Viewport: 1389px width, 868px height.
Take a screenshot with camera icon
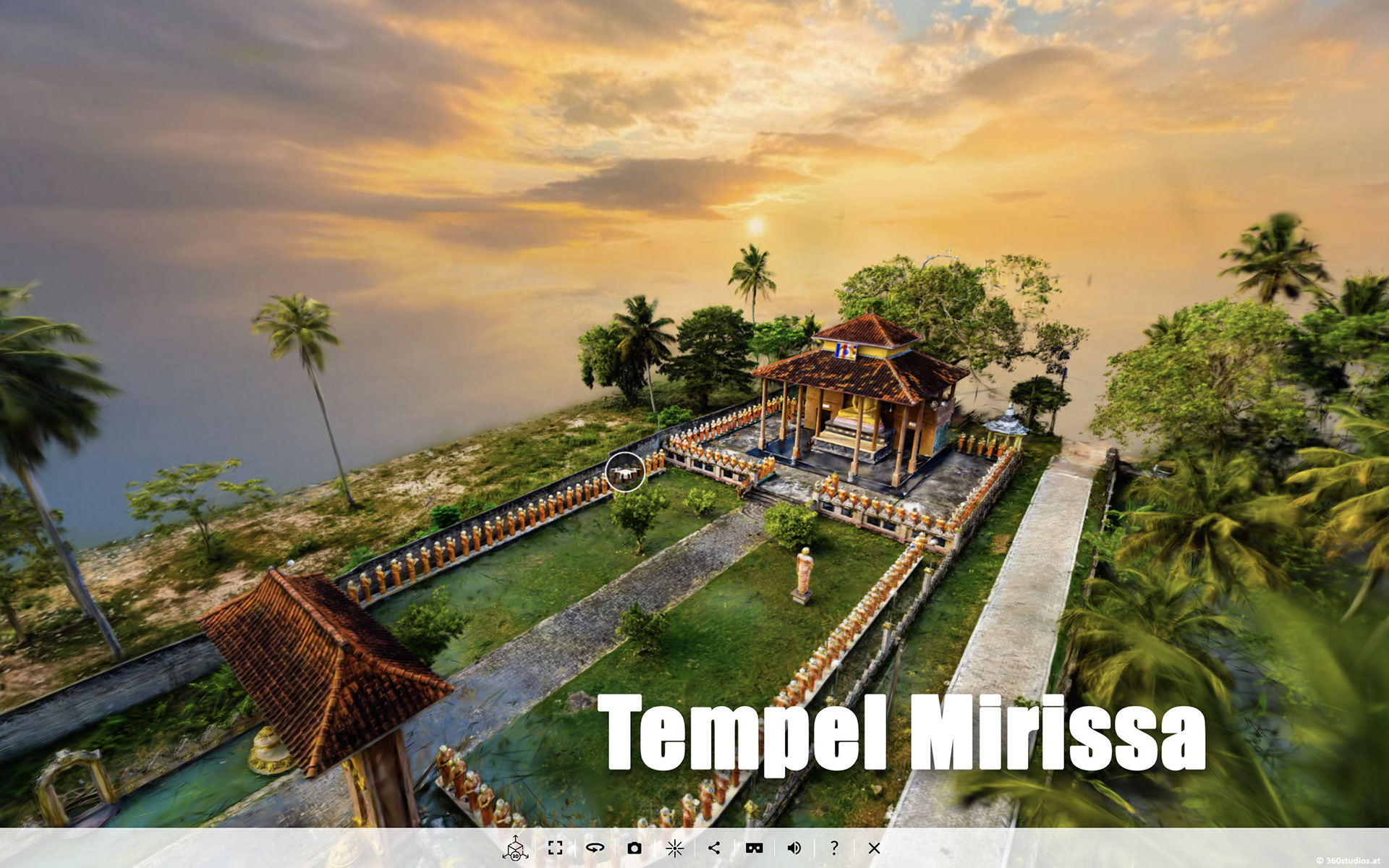(634, 848)
